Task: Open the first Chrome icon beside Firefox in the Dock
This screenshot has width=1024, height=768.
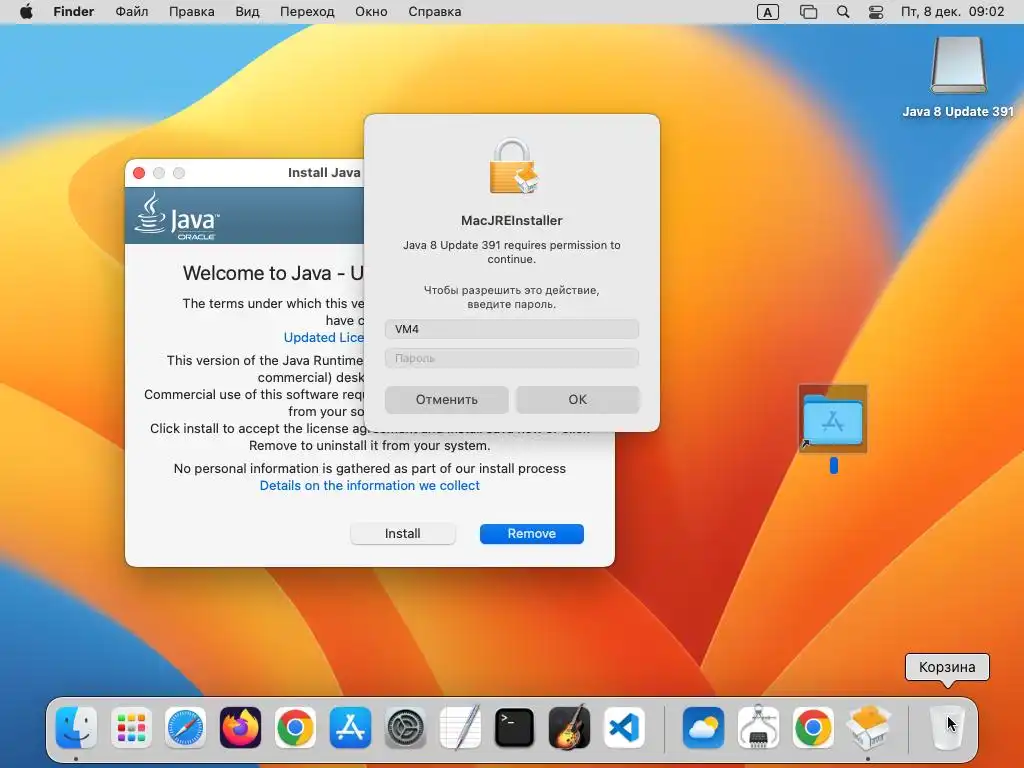Action: 295,727
